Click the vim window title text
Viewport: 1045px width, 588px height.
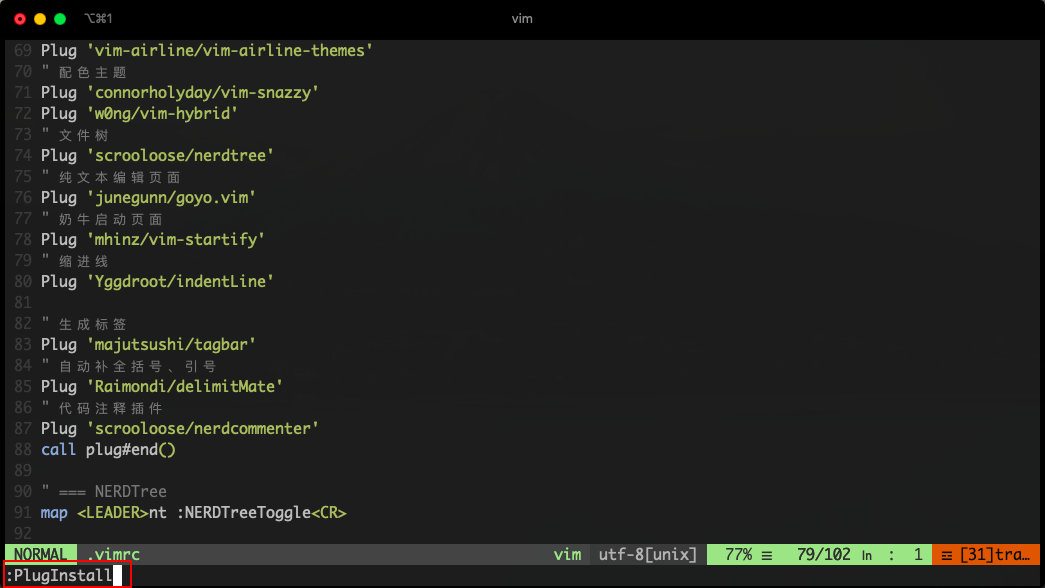[x=522, y=19]
